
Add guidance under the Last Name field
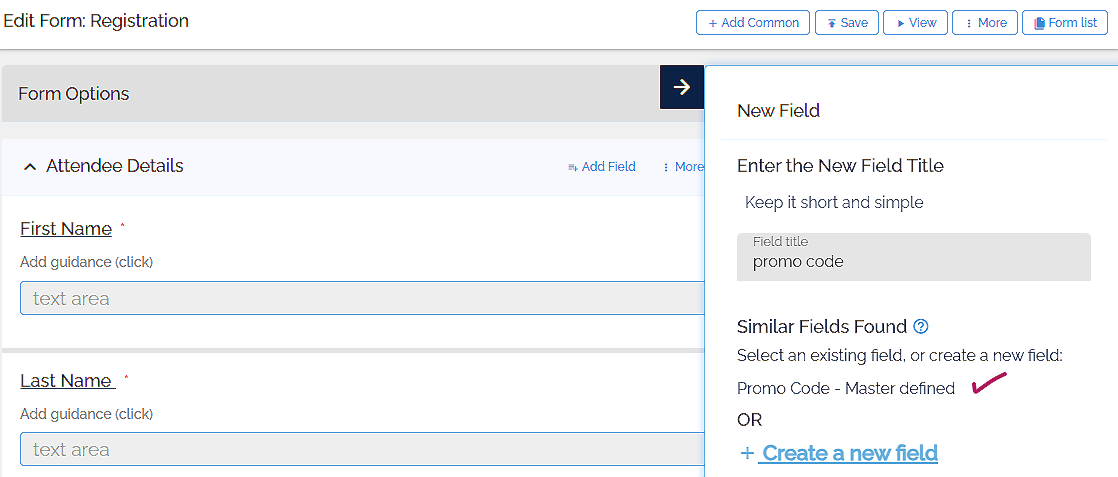click(86, 414)
